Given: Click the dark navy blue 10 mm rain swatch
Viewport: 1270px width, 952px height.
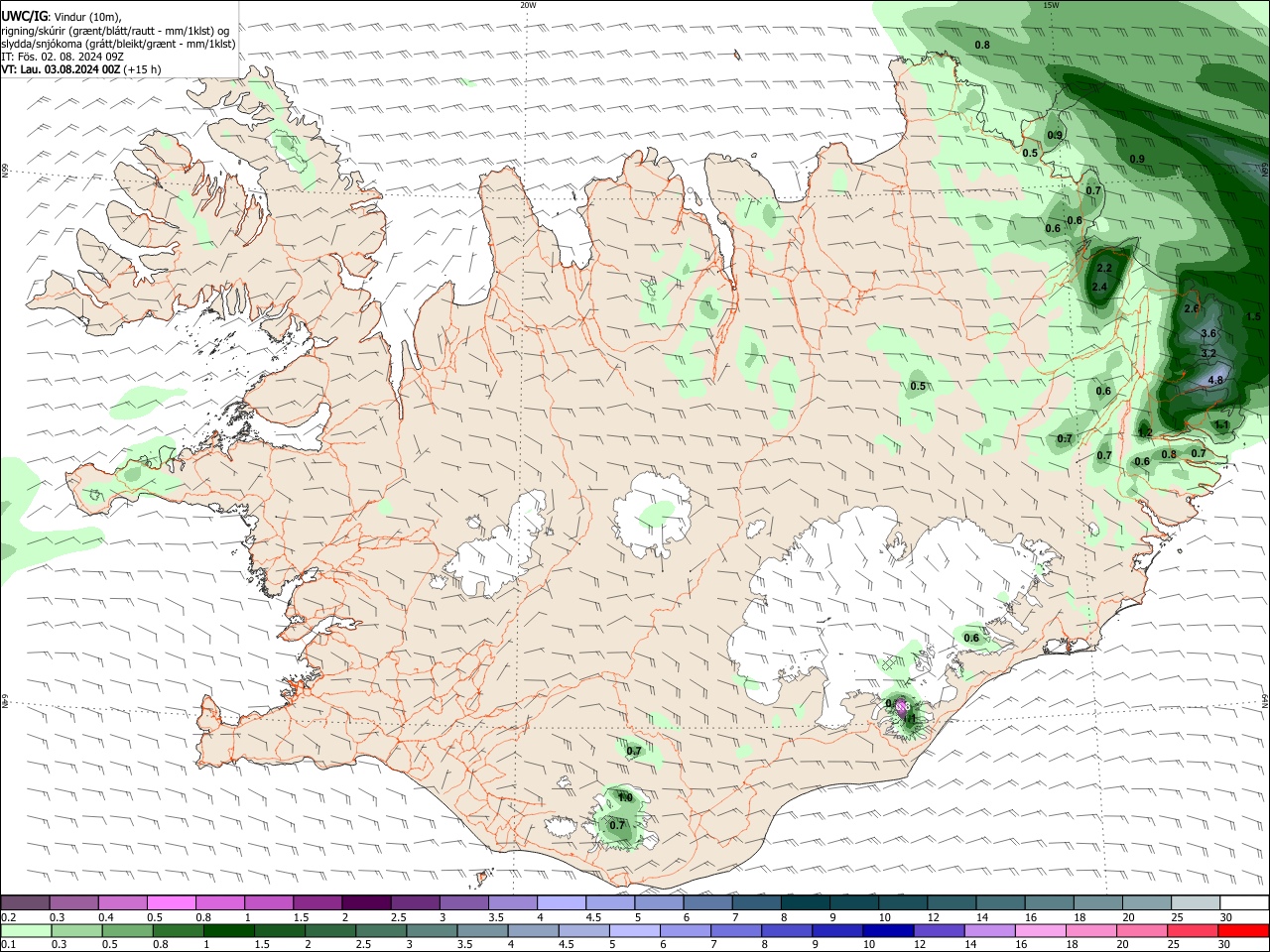Looking at the screenshot, I should click(887, 930).
